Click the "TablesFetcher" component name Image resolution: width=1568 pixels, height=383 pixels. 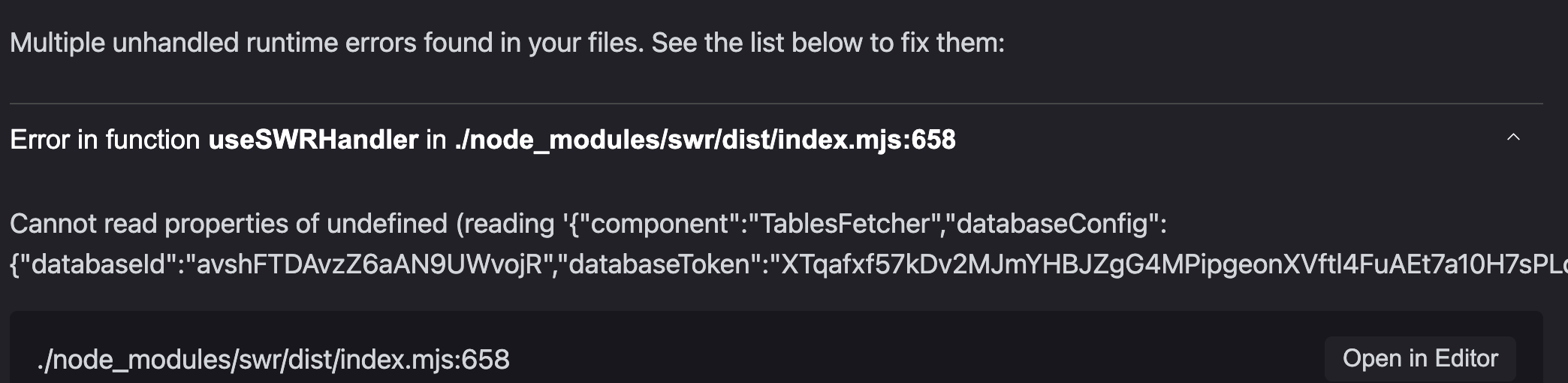tap(846, 224)
